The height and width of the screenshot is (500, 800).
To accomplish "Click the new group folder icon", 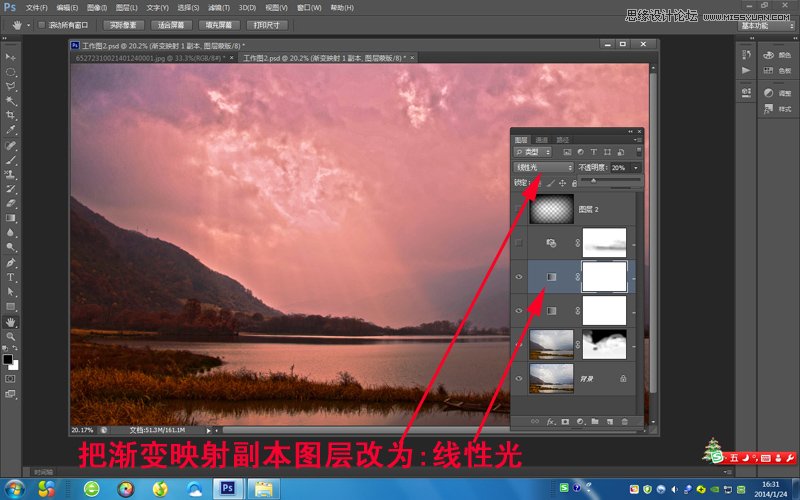I will [x=595, y=422].
